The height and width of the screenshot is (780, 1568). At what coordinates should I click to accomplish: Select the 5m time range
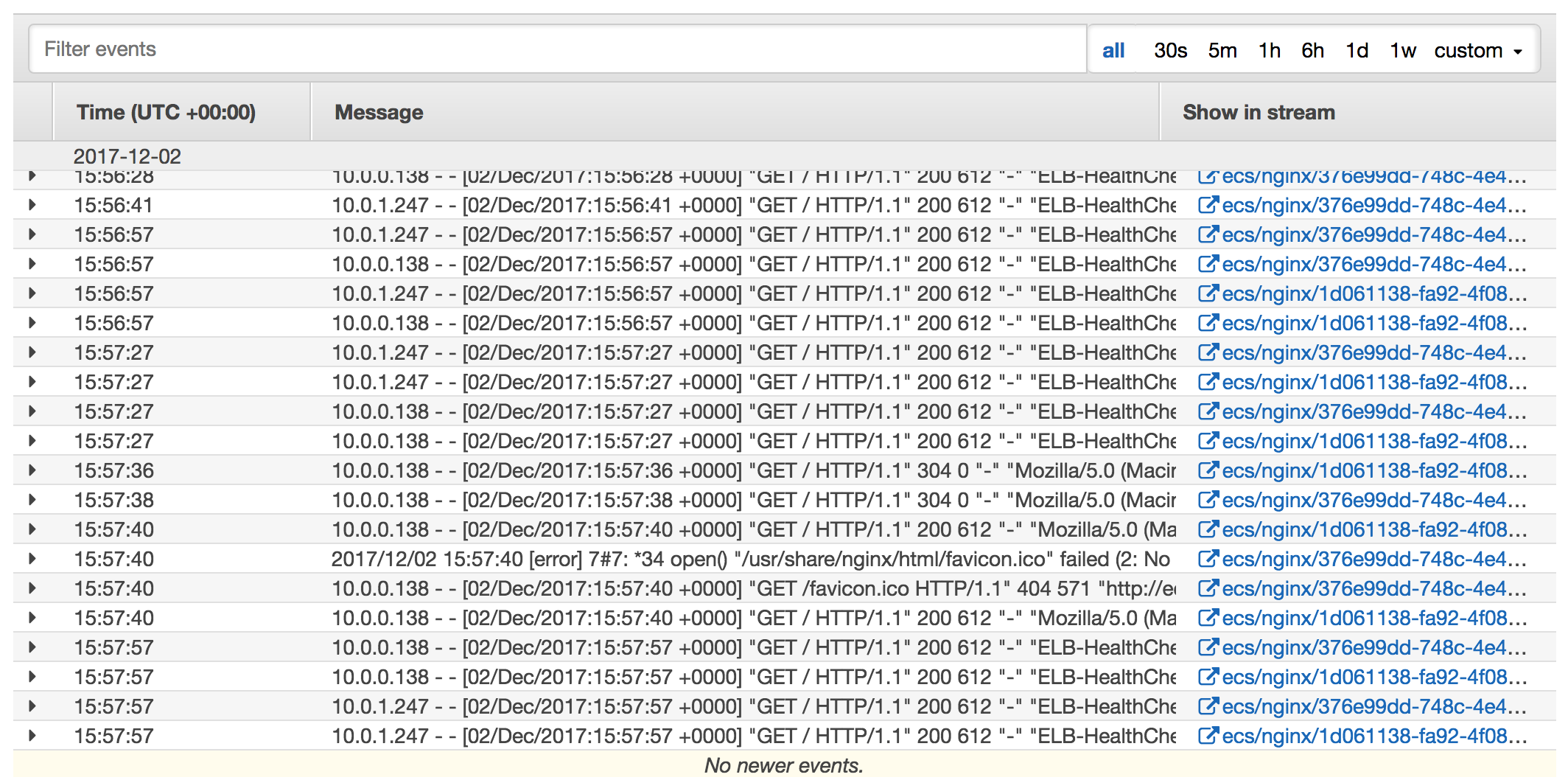(1222, 50)
